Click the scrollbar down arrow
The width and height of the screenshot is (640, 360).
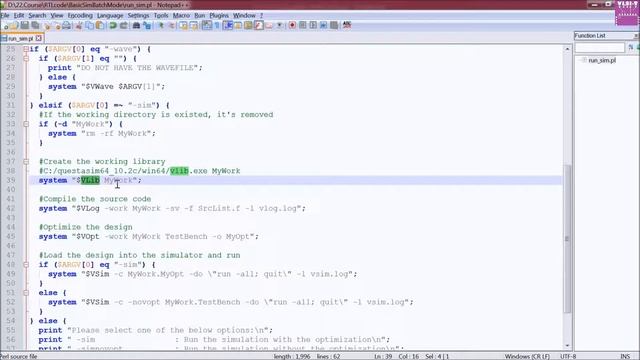[x=567, y=346]
